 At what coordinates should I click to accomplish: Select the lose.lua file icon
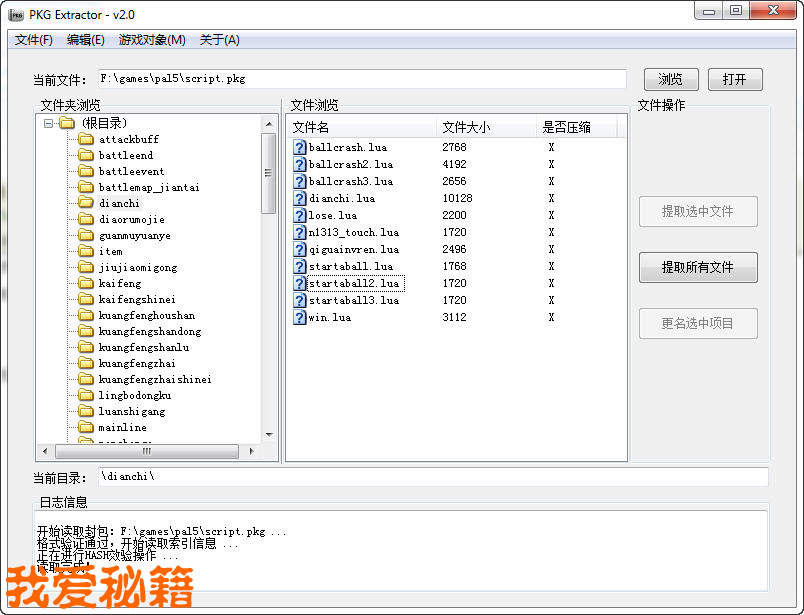coord(300,216)
